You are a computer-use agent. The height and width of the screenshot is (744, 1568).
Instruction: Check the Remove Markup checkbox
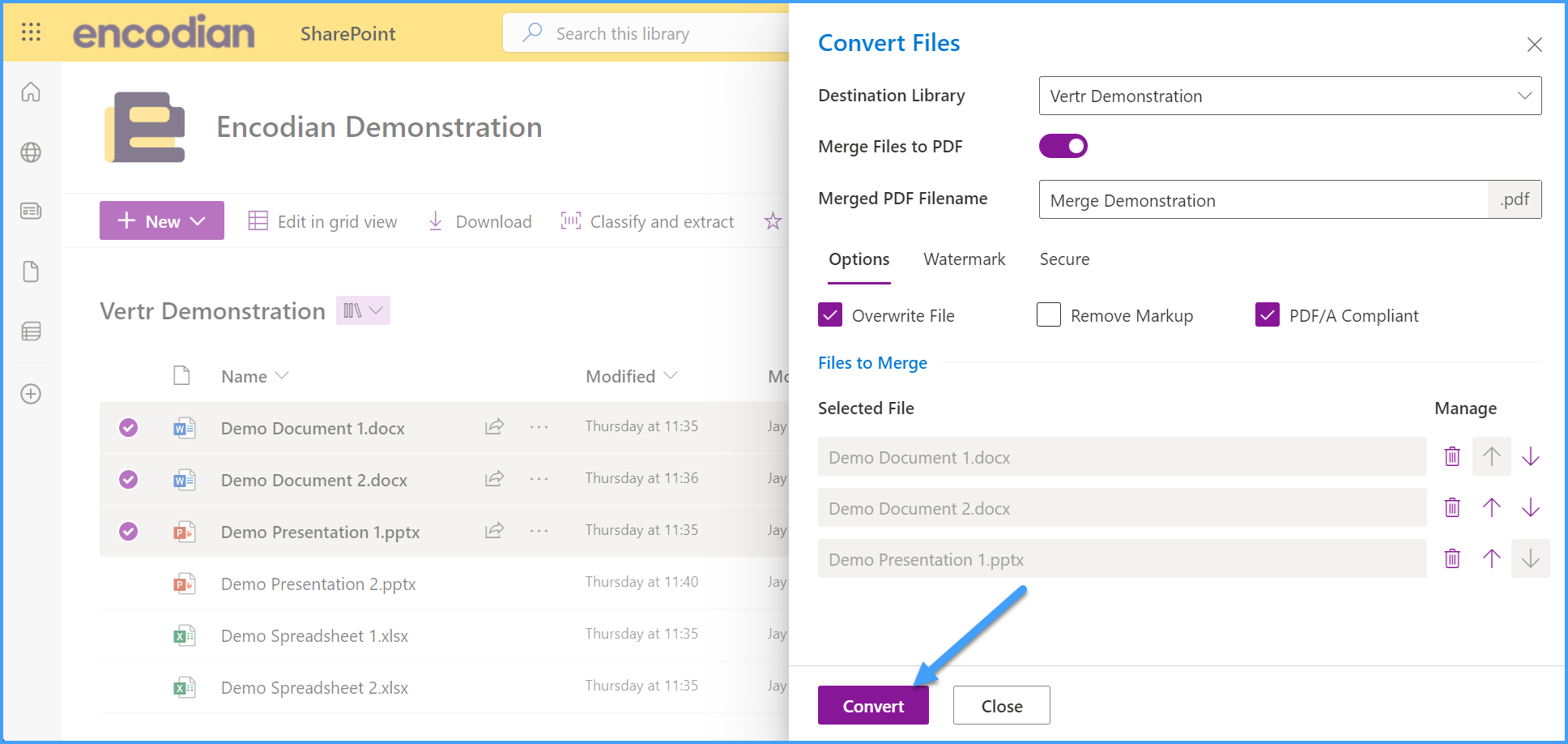click(1049, 314)
